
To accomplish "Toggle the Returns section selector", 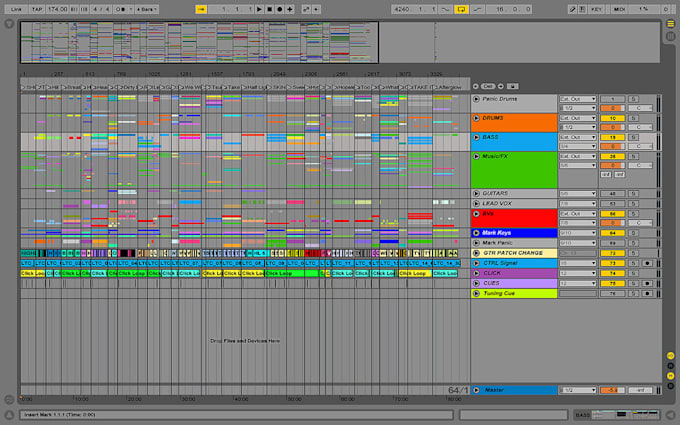I will 670,366.
